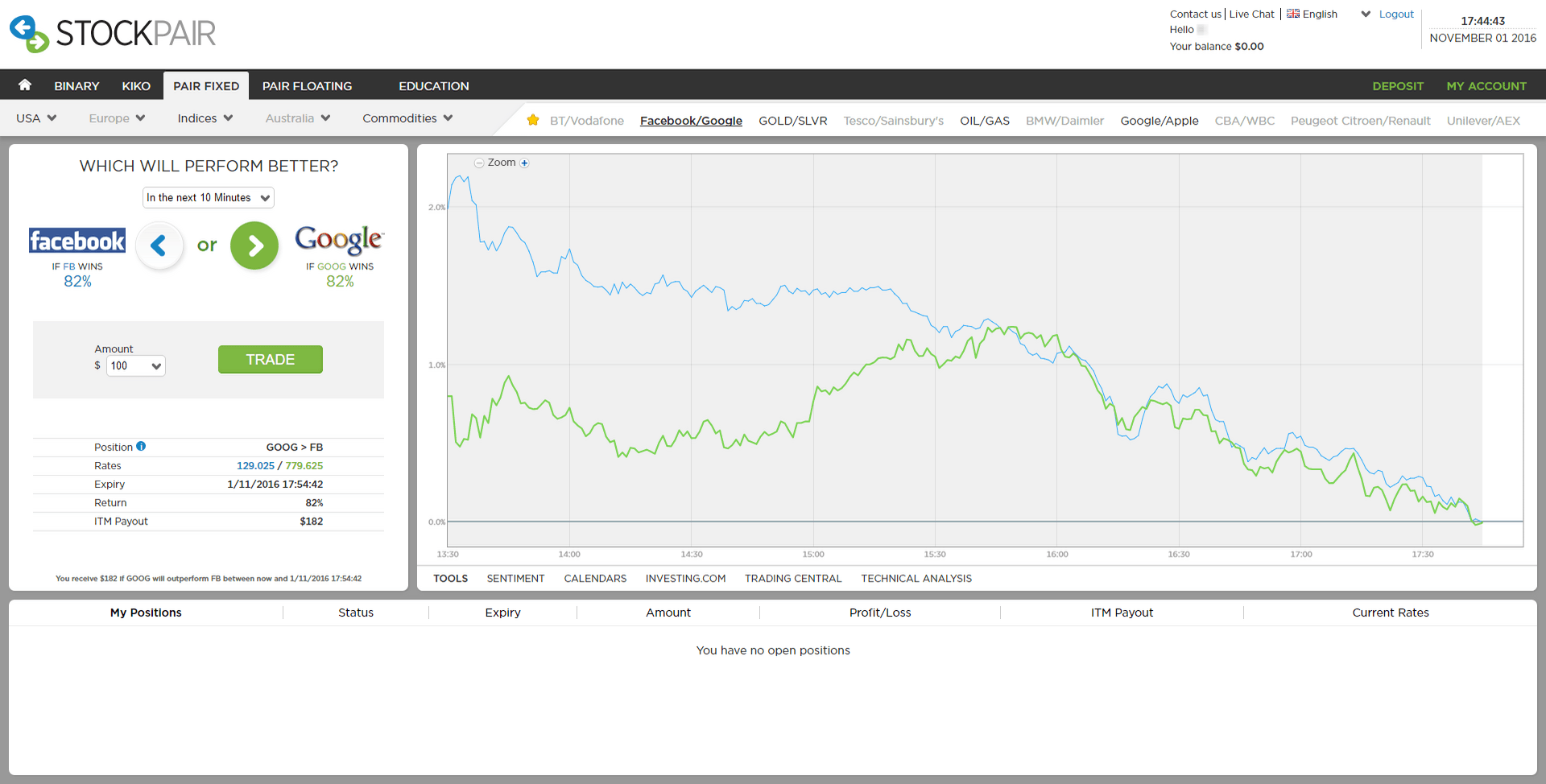
Task: Select the BMW/Daimler pair
Action: point(1064,121)
